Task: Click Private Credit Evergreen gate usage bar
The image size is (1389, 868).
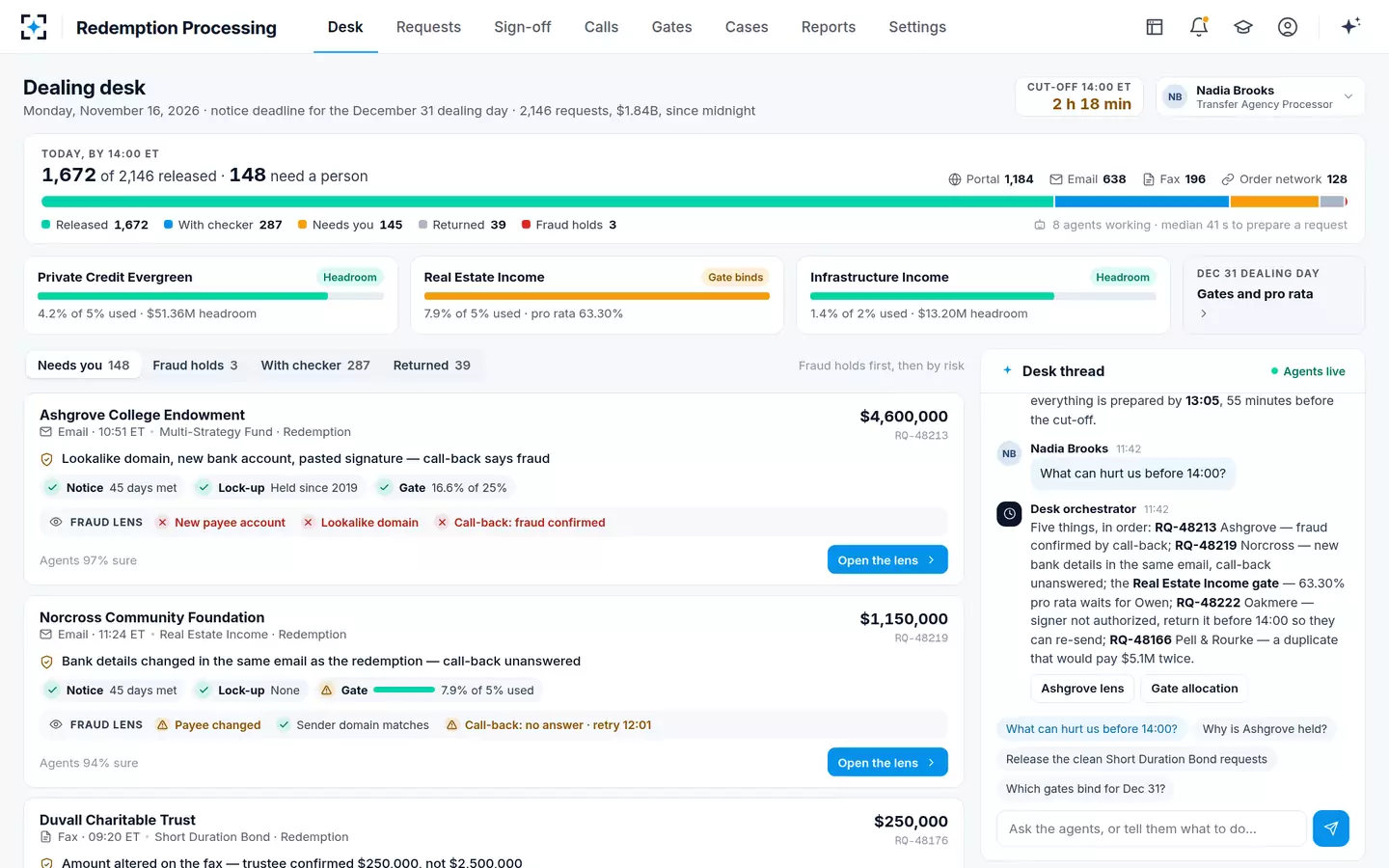Action: point(210,296)
